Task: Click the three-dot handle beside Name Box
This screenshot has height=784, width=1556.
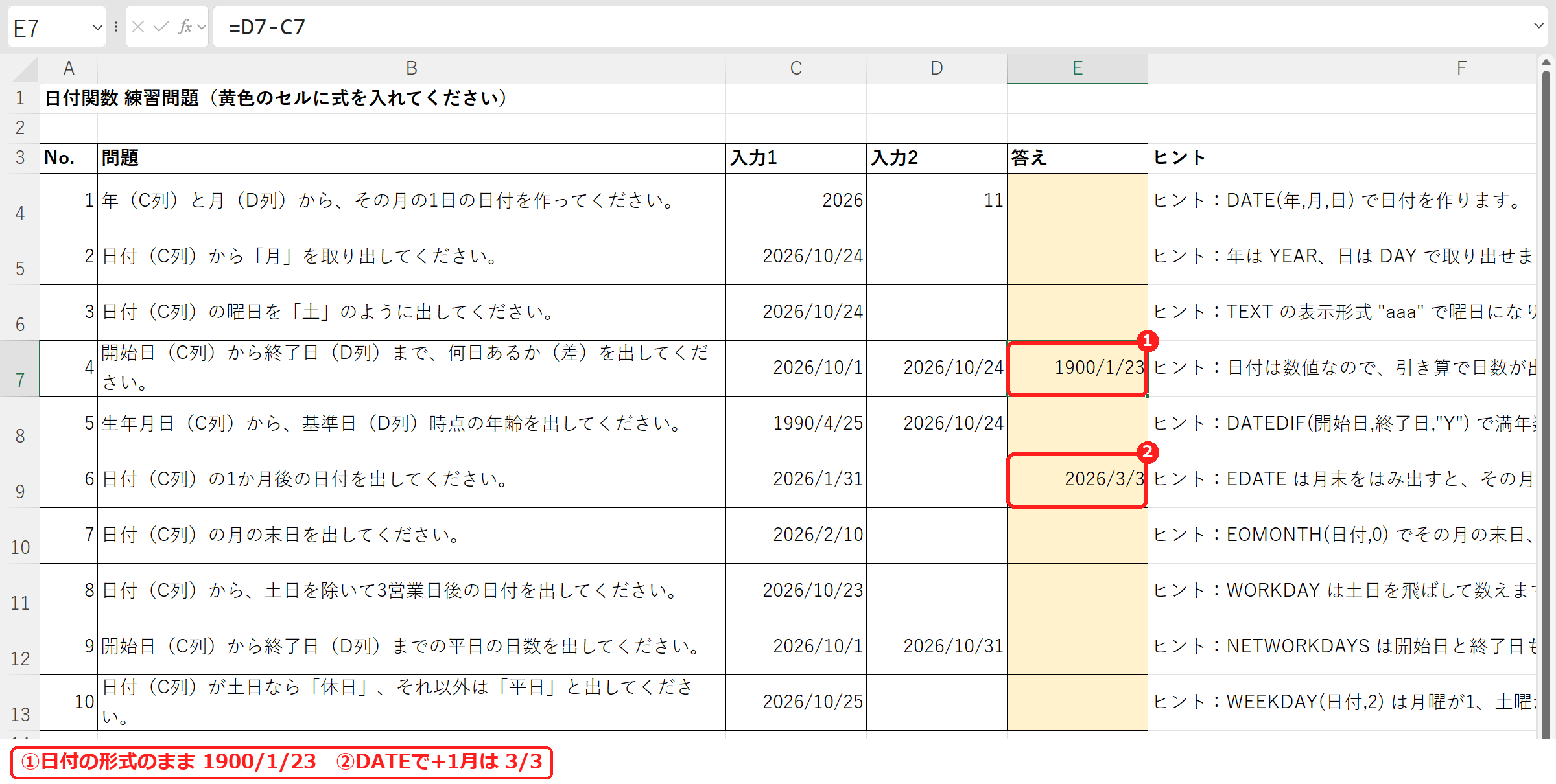Action: coord(115,27)
